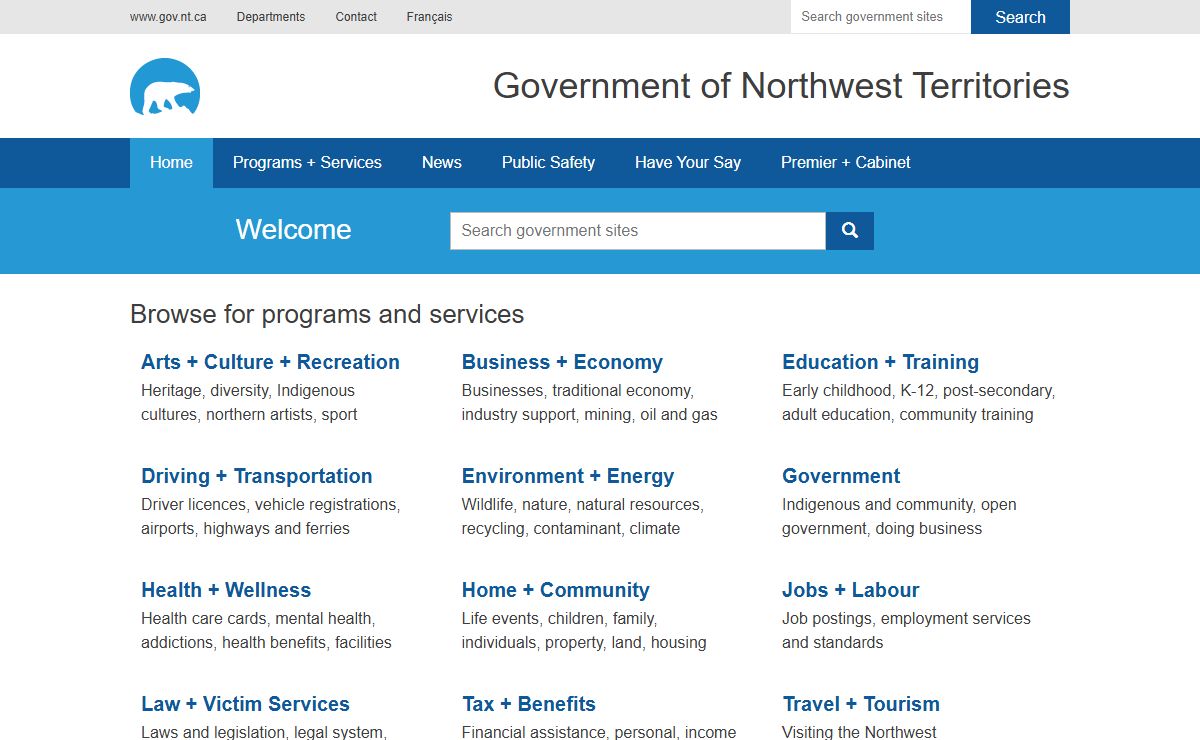Viewport: 1200px width, 740px height.
Task: Open Law + Victim Services category
Action: click(x=245, y=704)
